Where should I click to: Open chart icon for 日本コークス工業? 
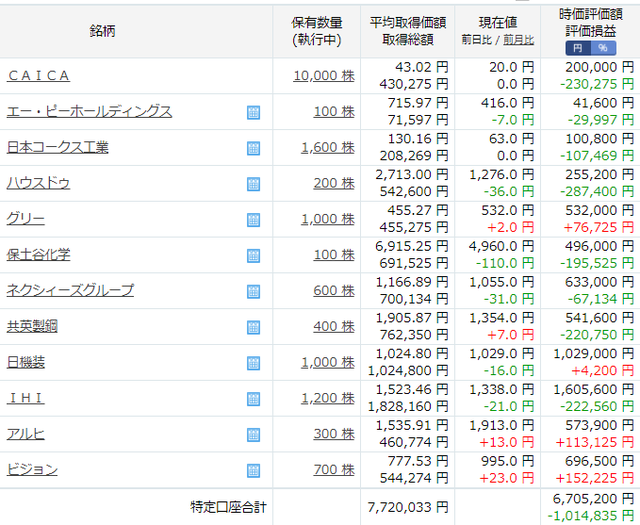(x=253, y=148)
